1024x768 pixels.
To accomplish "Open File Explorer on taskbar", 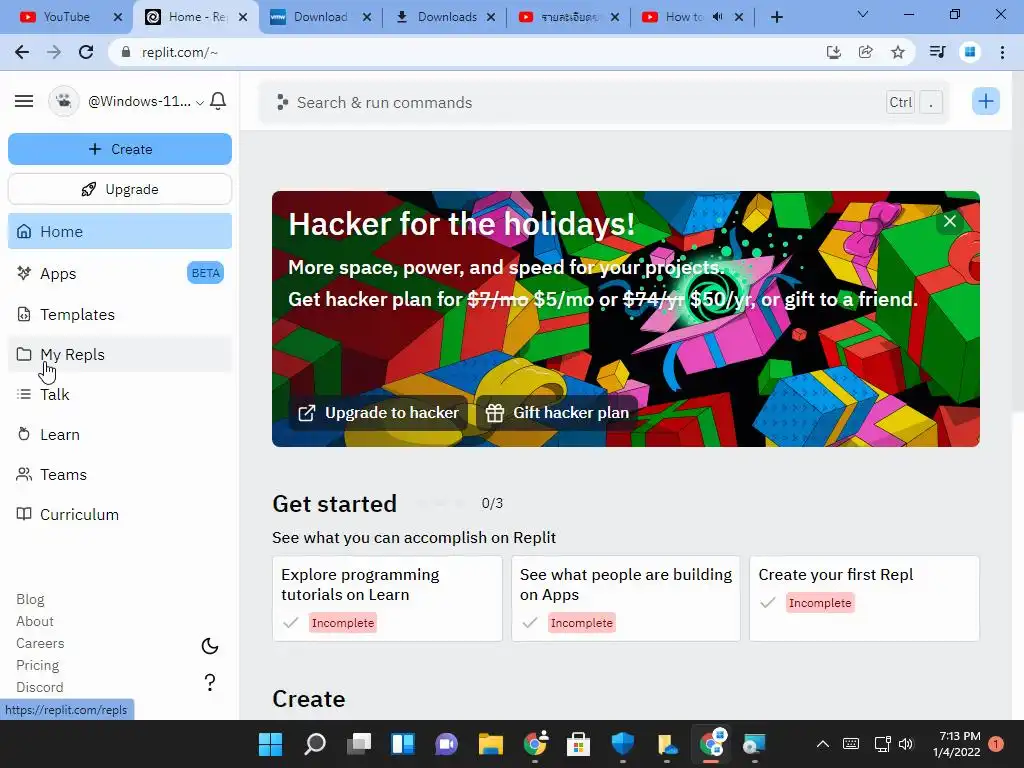I will (x=490, y=744).
